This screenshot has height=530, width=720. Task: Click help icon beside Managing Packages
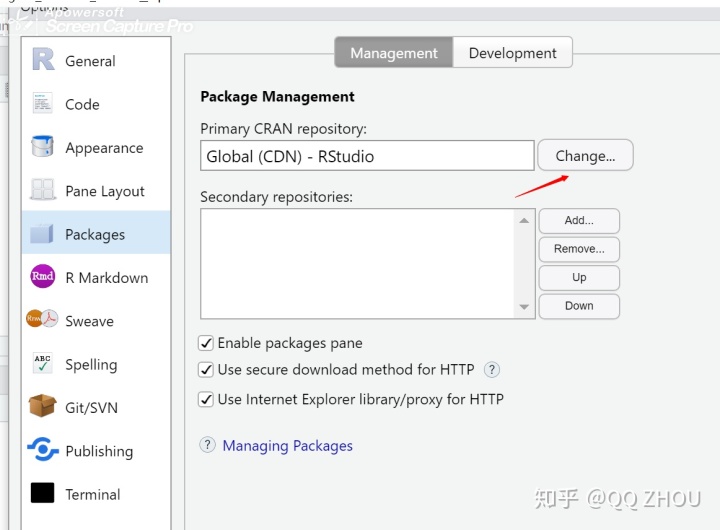208,445
